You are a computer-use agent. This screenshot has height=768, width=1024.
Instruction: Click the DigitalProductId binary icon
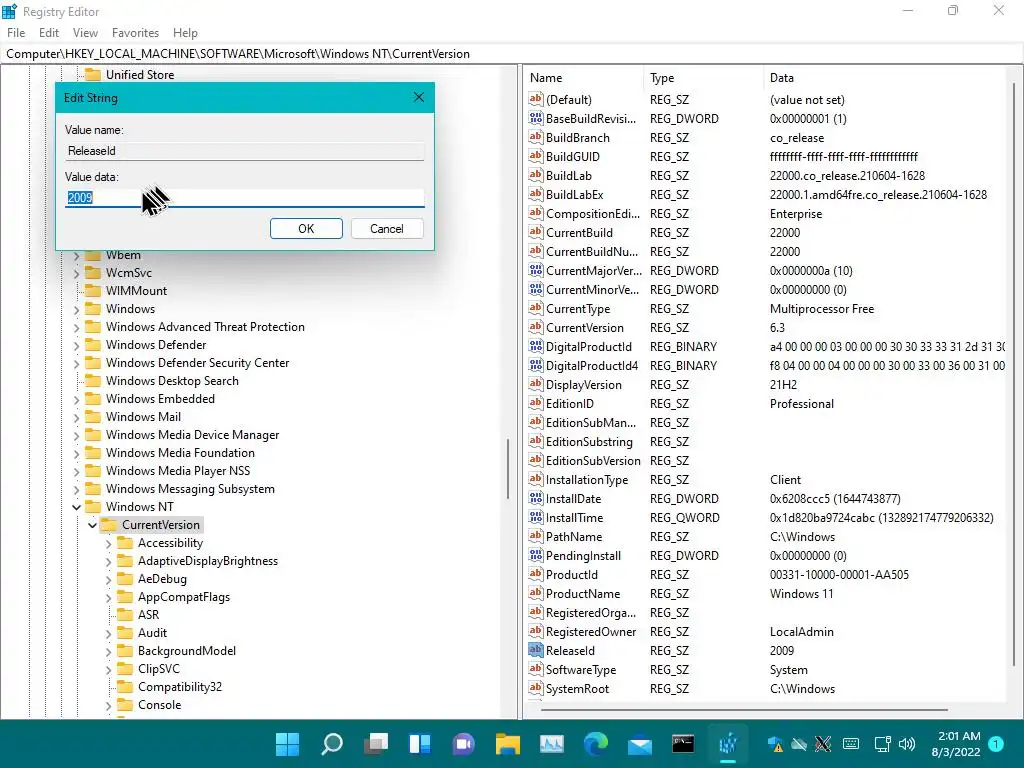click(536, 346)
